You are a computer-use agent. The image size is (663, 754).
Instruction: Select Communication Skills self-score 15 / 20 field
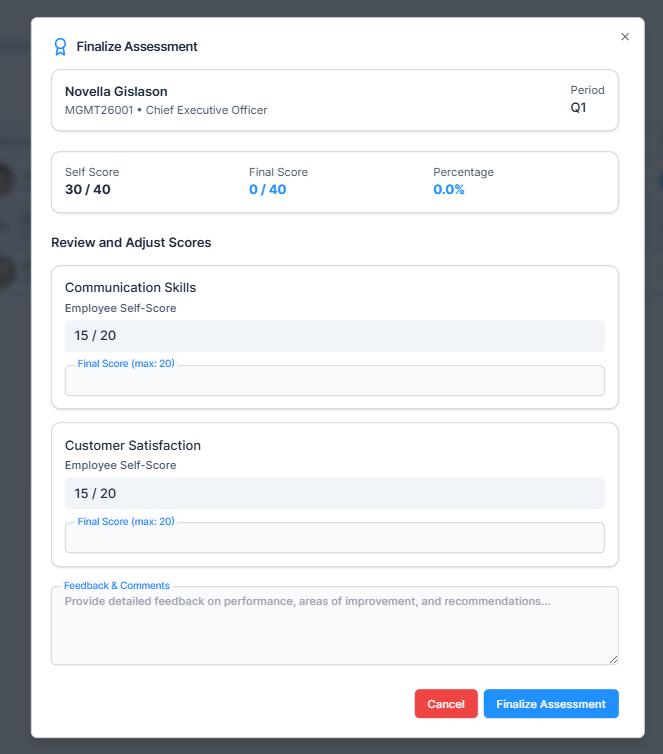[x=334, y=336]
